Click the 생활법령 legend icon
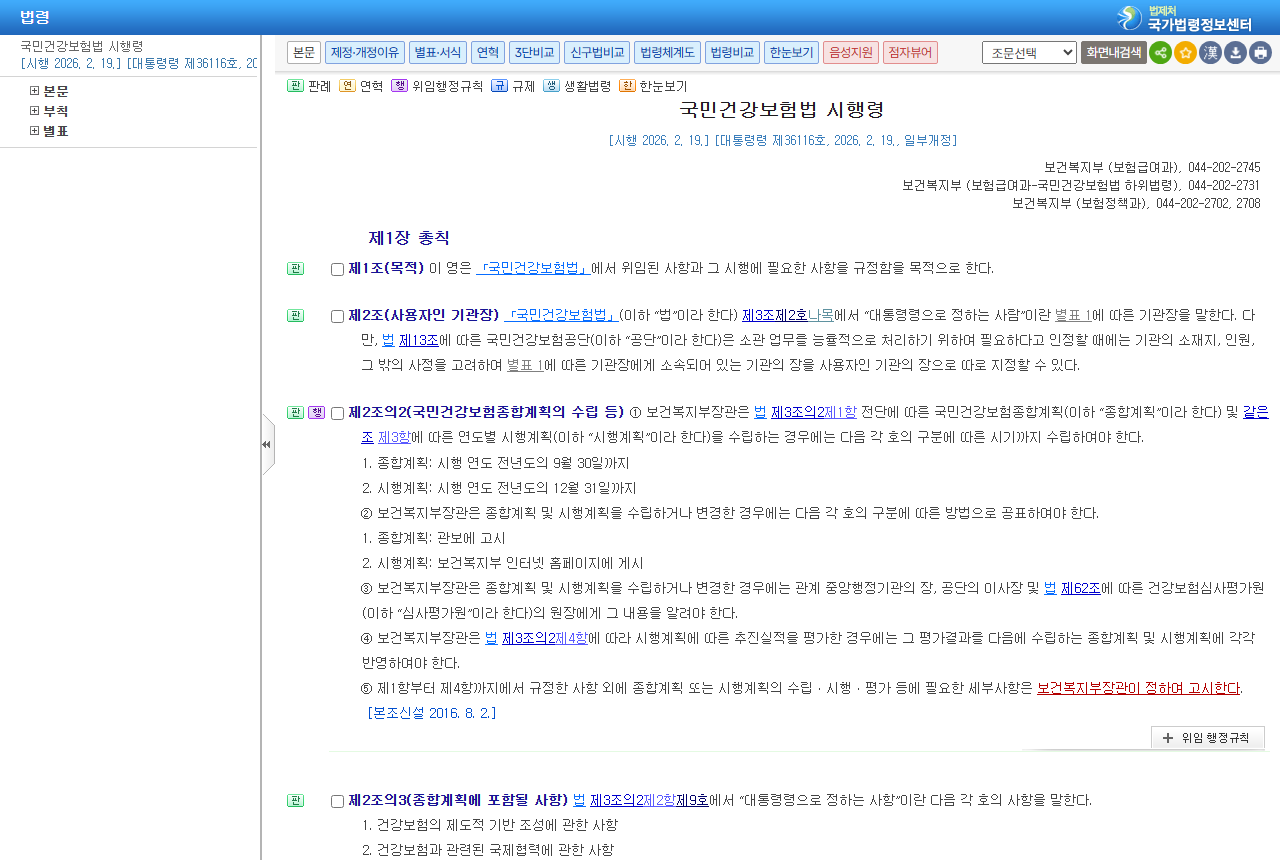The image size is (1280, 860). pyautogui.click(x=551, y=86)
